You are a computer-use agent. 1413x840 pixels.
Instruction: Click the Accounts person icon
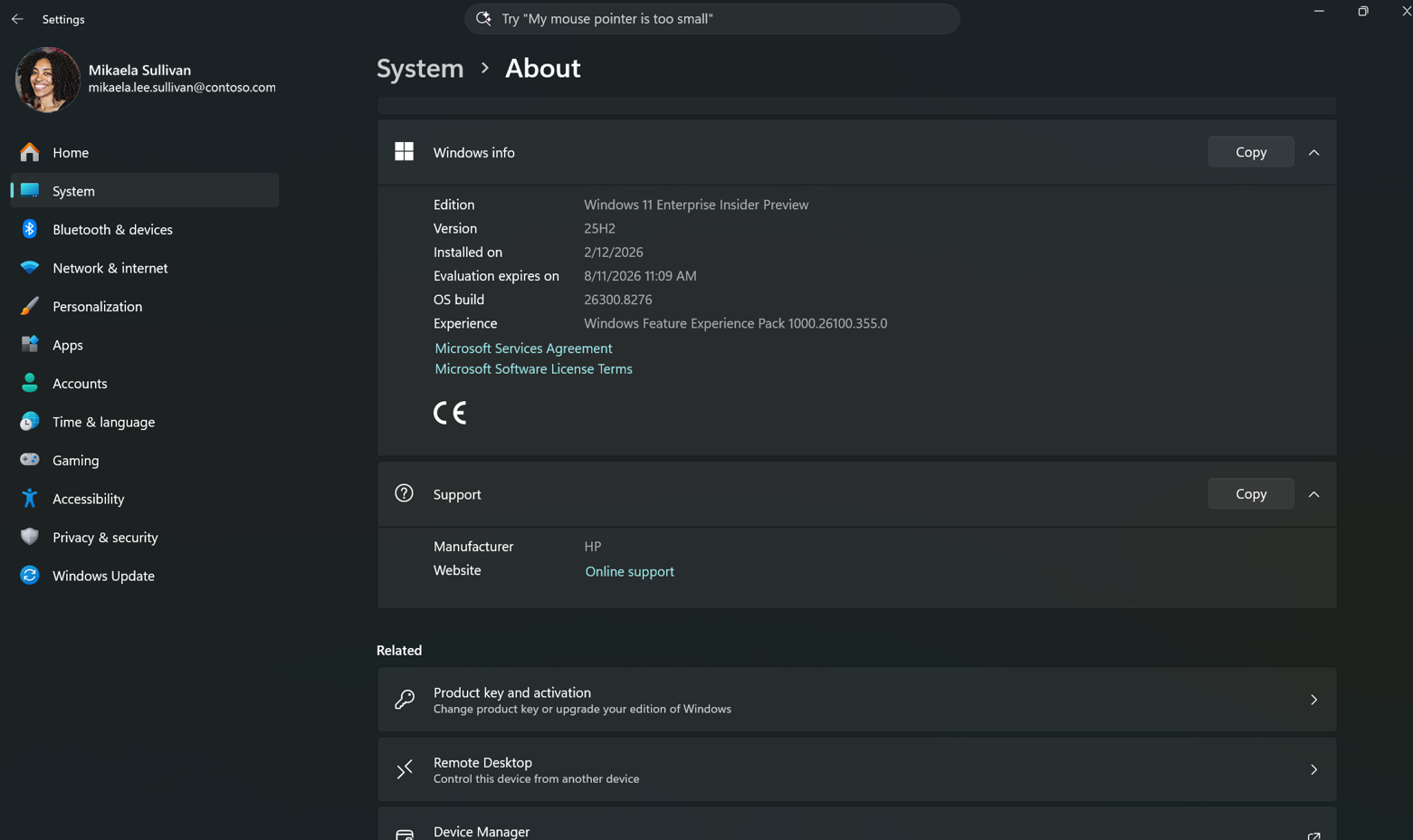coord(30,383)
